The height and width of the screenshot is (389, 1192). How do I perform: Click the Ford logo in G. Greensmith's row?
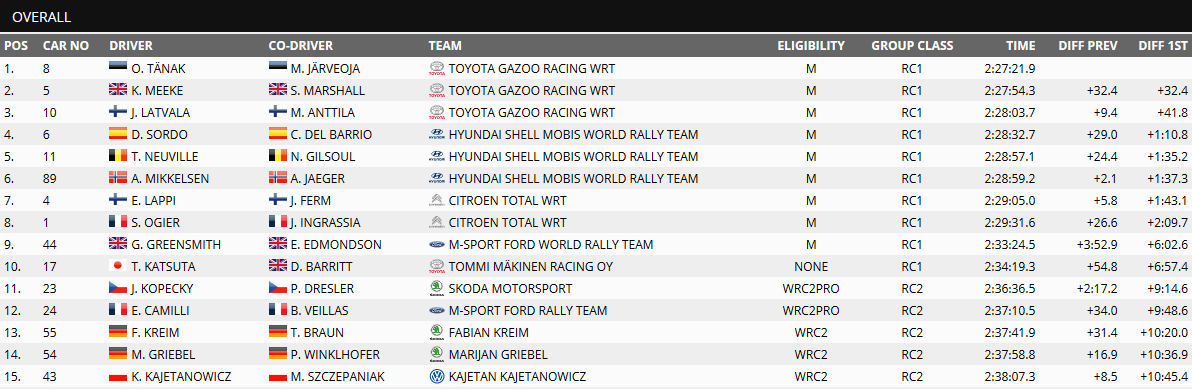click(437, 245)
